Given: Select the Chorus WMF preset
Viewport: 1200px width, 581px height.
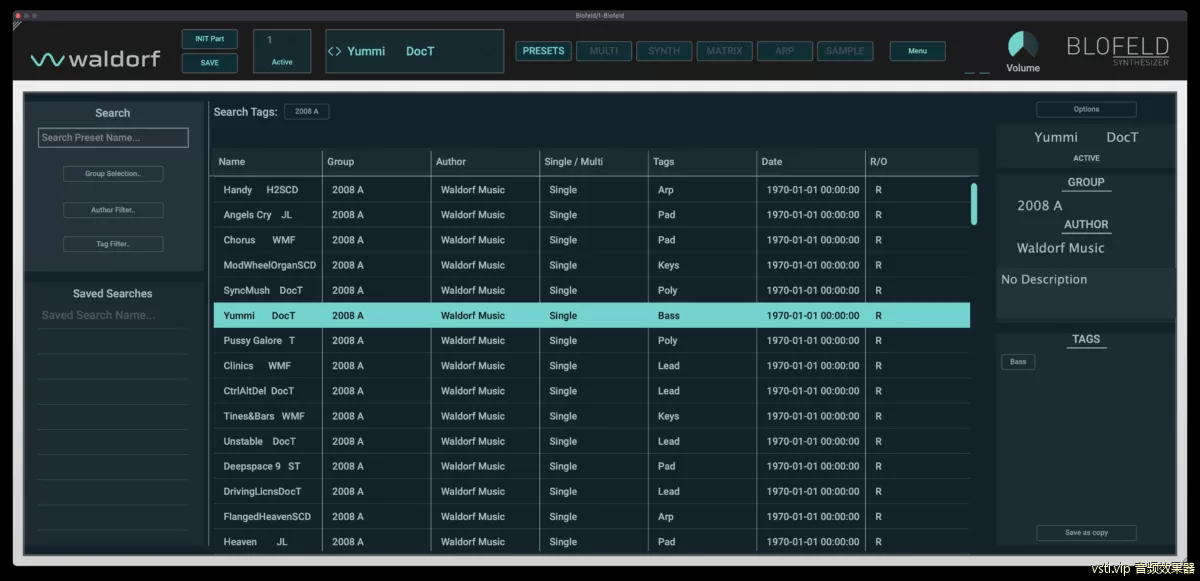Looking at the screenshot, I should (591, 240).
